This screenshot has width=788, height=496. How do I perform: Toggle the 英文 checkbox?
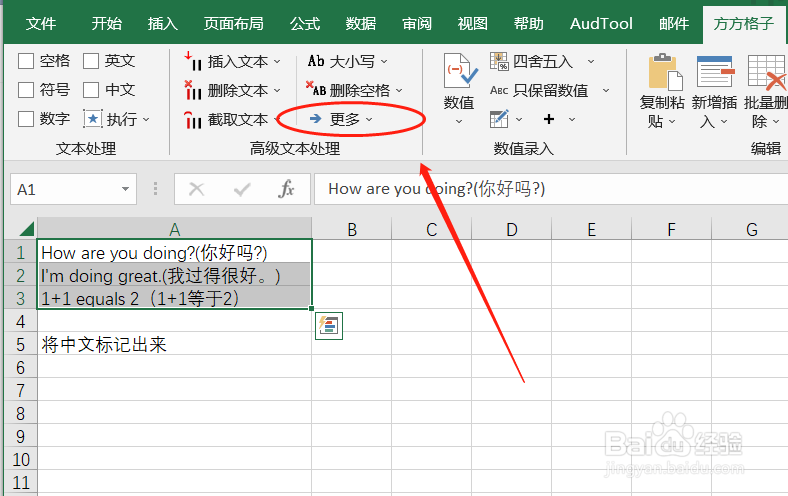[x=90, y=61]
